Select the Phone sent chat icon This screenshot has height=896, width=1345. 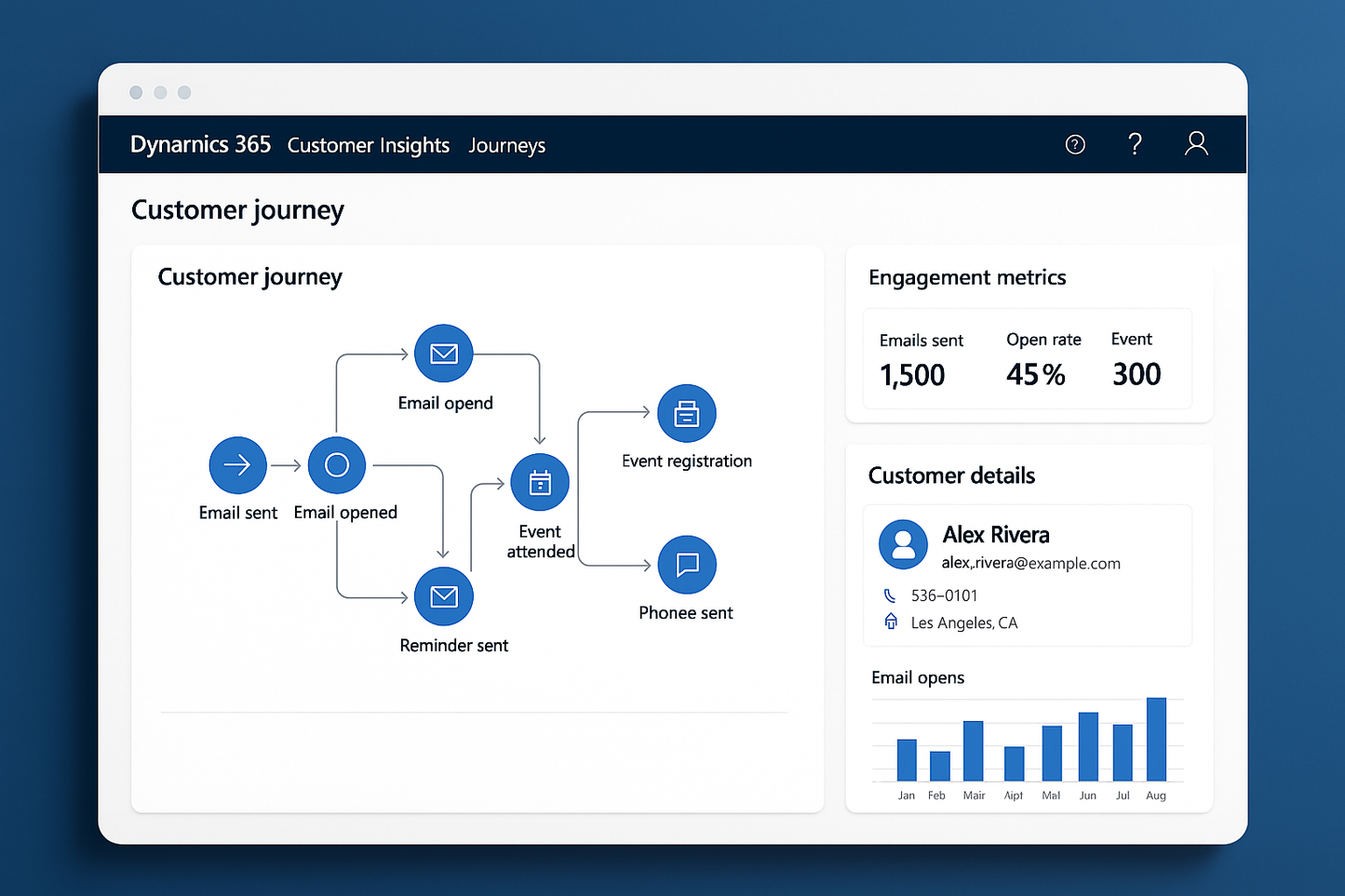pyautogui.click(x=686, y=565)
